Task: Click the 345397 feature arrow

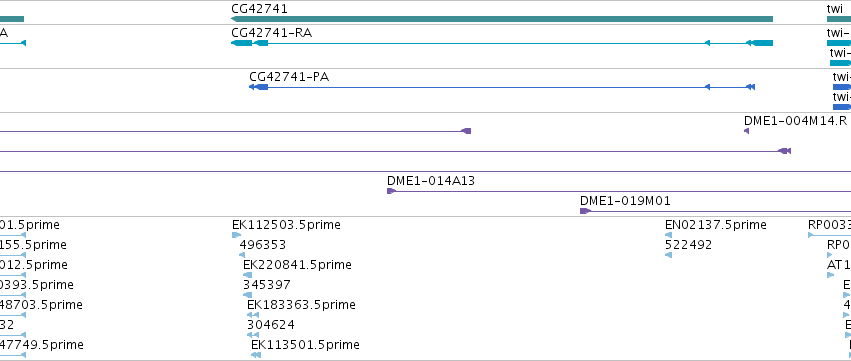Action: pyautogui.click(x=246, y=295)
